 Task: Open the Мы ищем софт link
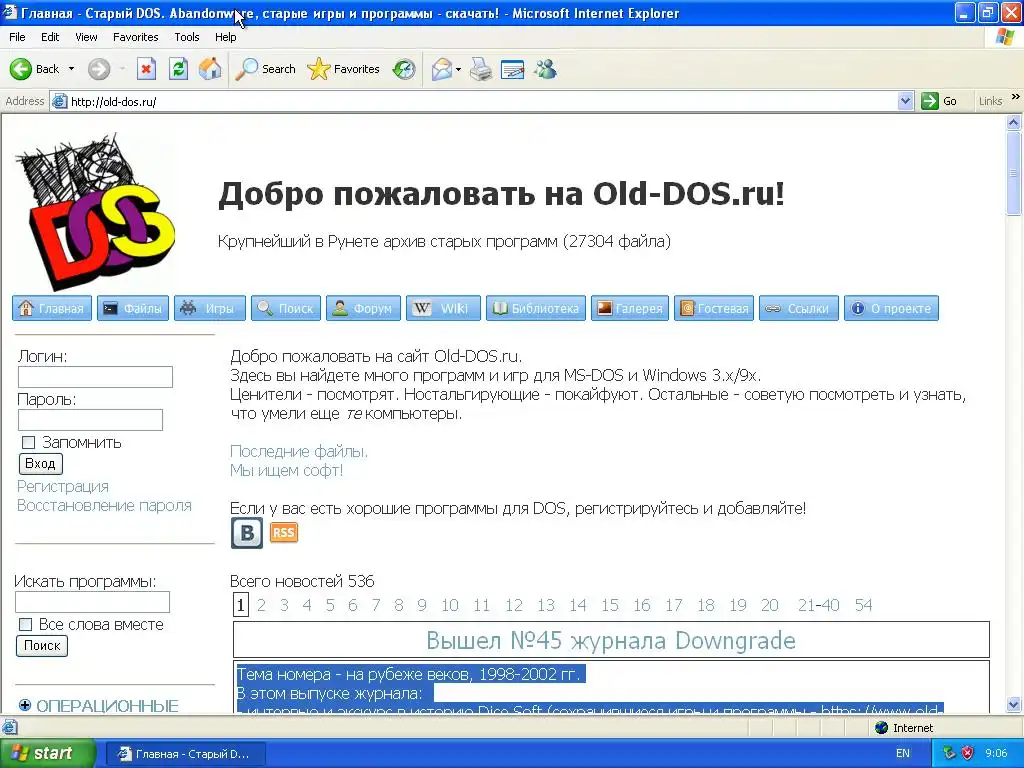(286, 470)
